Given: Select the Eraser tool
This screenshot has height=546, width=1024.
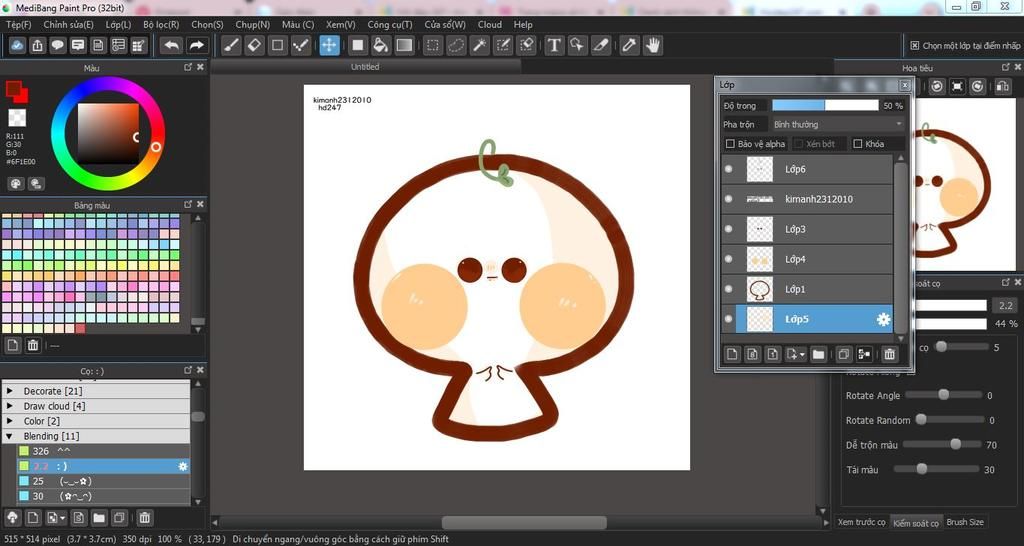Looking at the screenshot, I should 255,45.
